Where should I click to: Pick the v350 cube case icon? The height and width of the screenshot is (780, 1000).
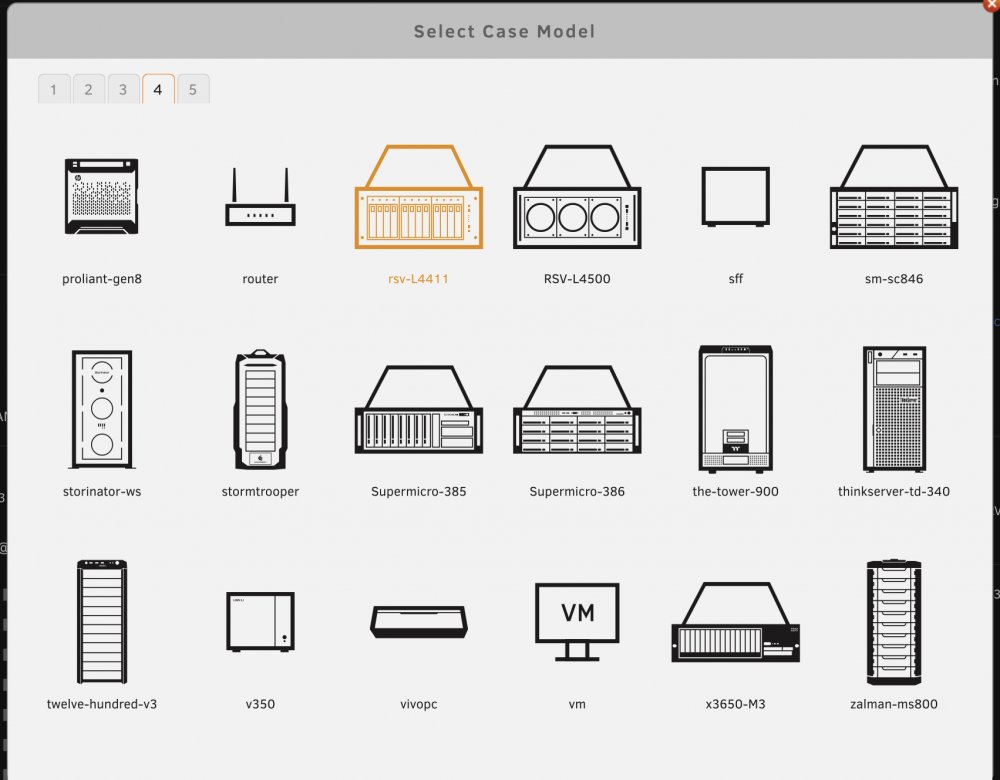pos(260,621)
